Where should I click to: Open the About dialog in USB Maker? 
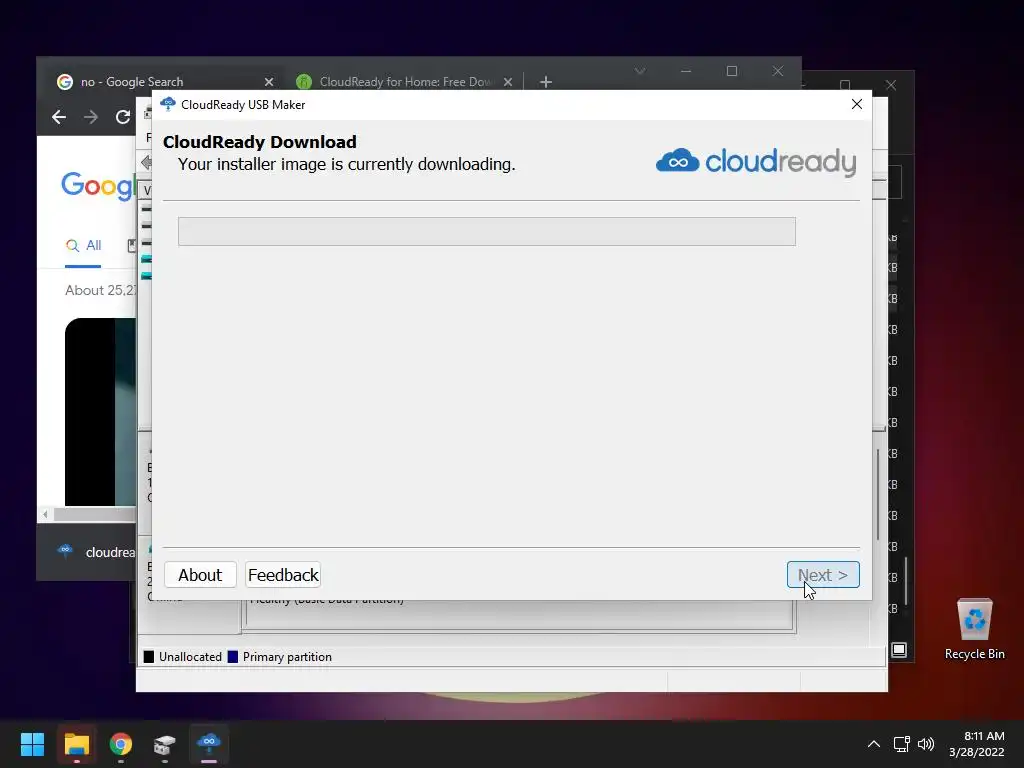pyautogui.click(x=200, y=575)
